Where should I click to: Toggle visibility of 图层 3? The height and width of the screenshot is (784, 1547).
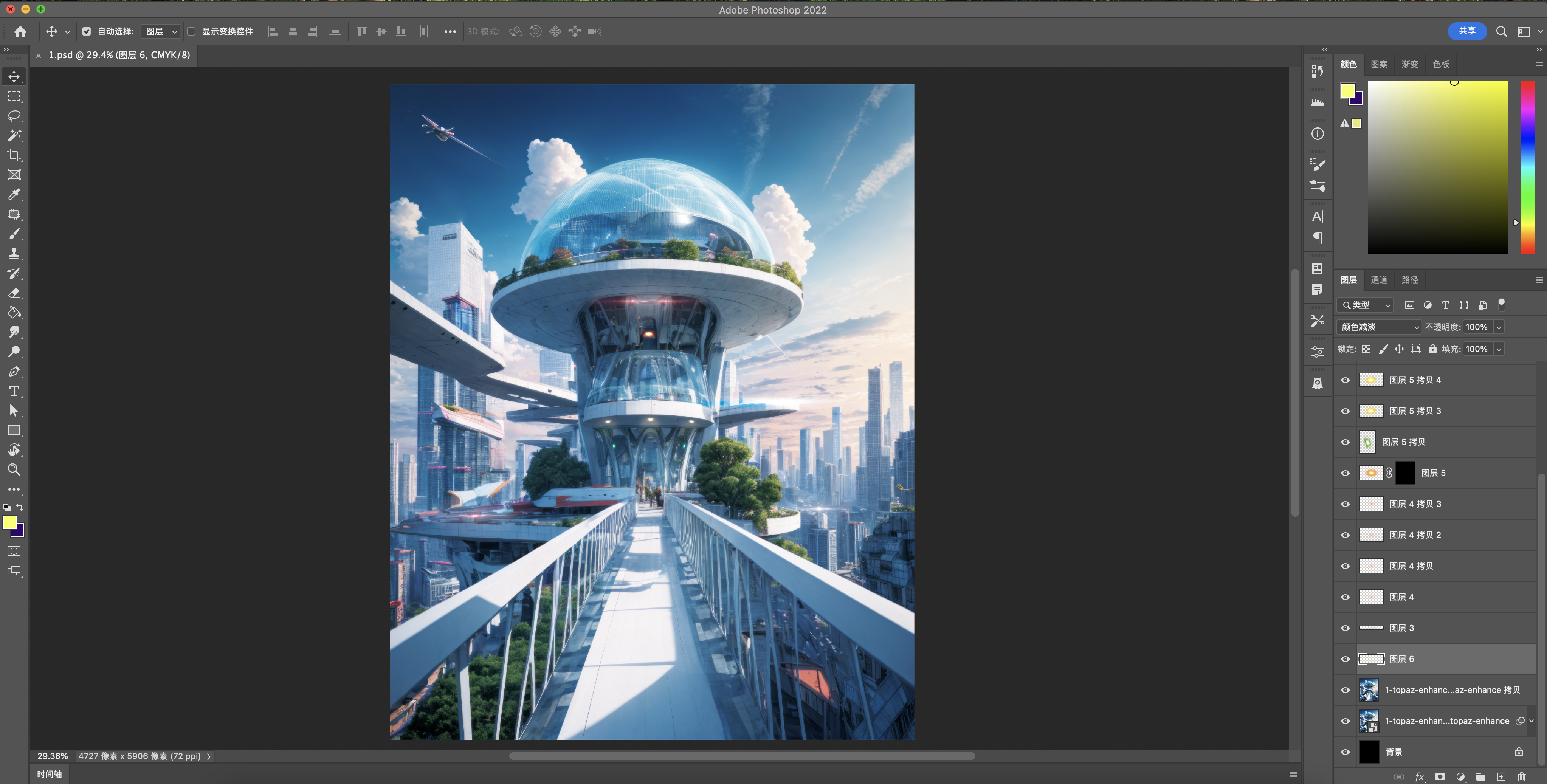[1345, 628]
